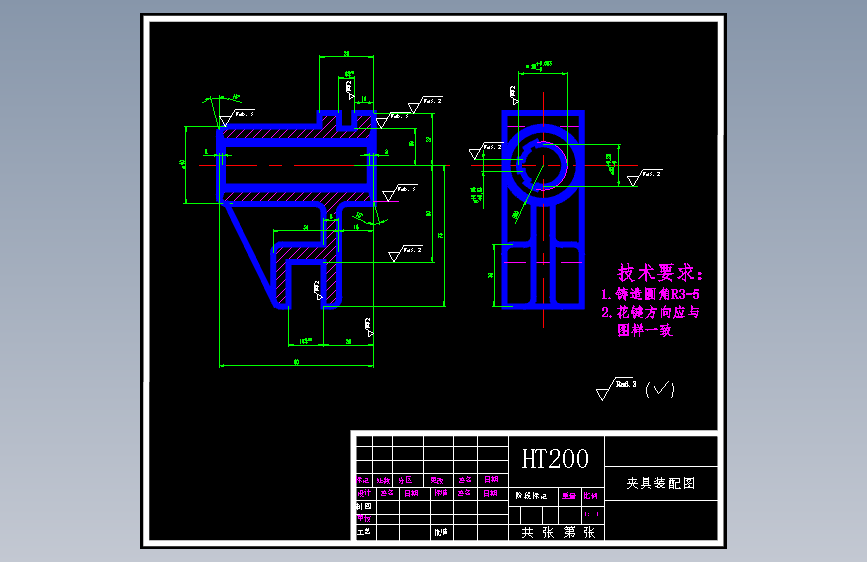Select the 审核 row label
The height and width of the screenshot is (562, 867).
(364, 519)
